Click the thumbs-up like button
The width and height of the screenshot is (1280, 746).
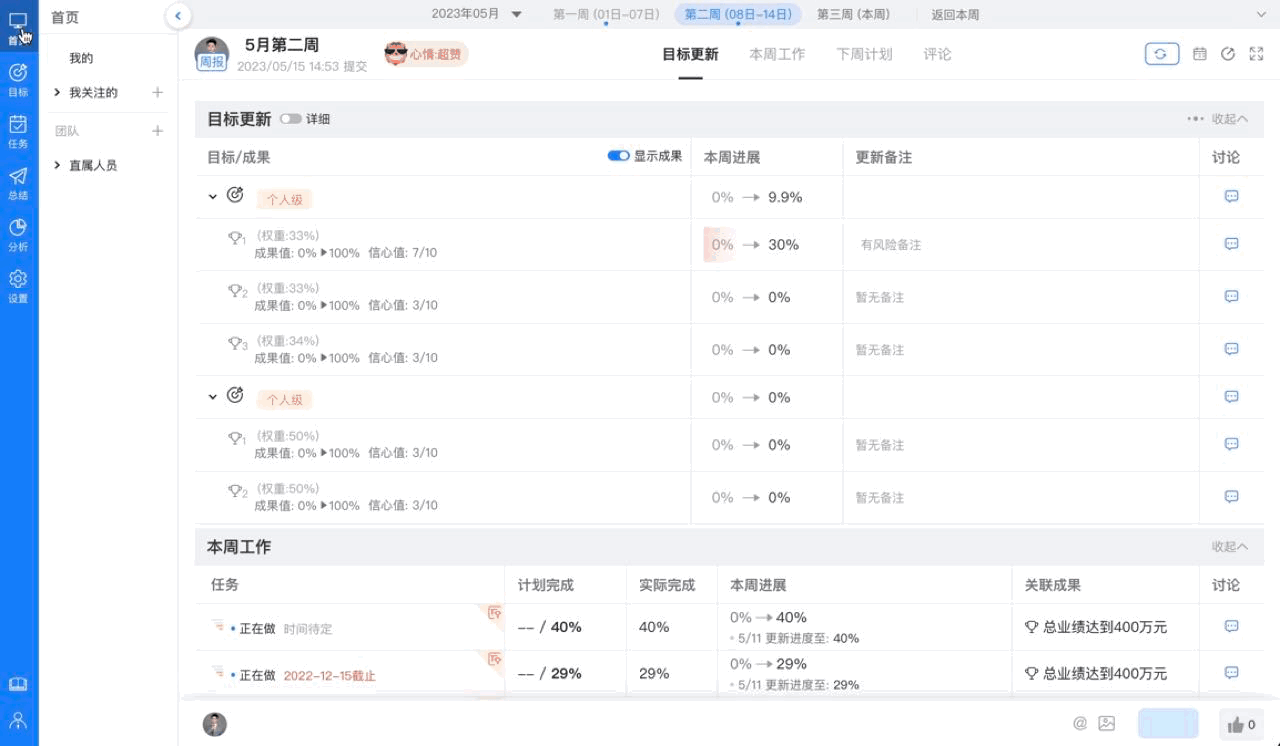(x=1240, y=725)
